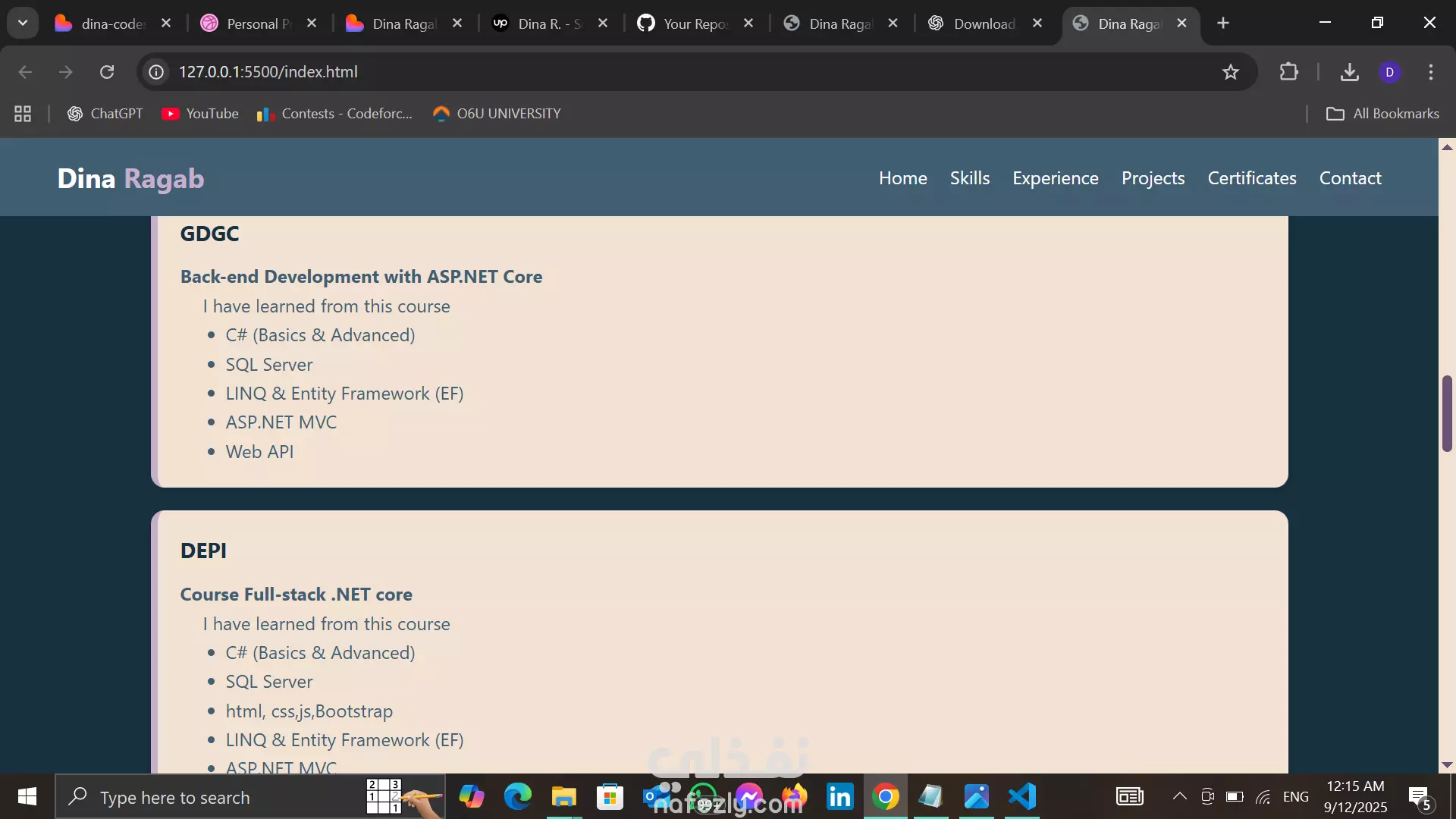Viewport: 1456px width, 819px height.
Task: Click the page reload icon
Action: 107,72
